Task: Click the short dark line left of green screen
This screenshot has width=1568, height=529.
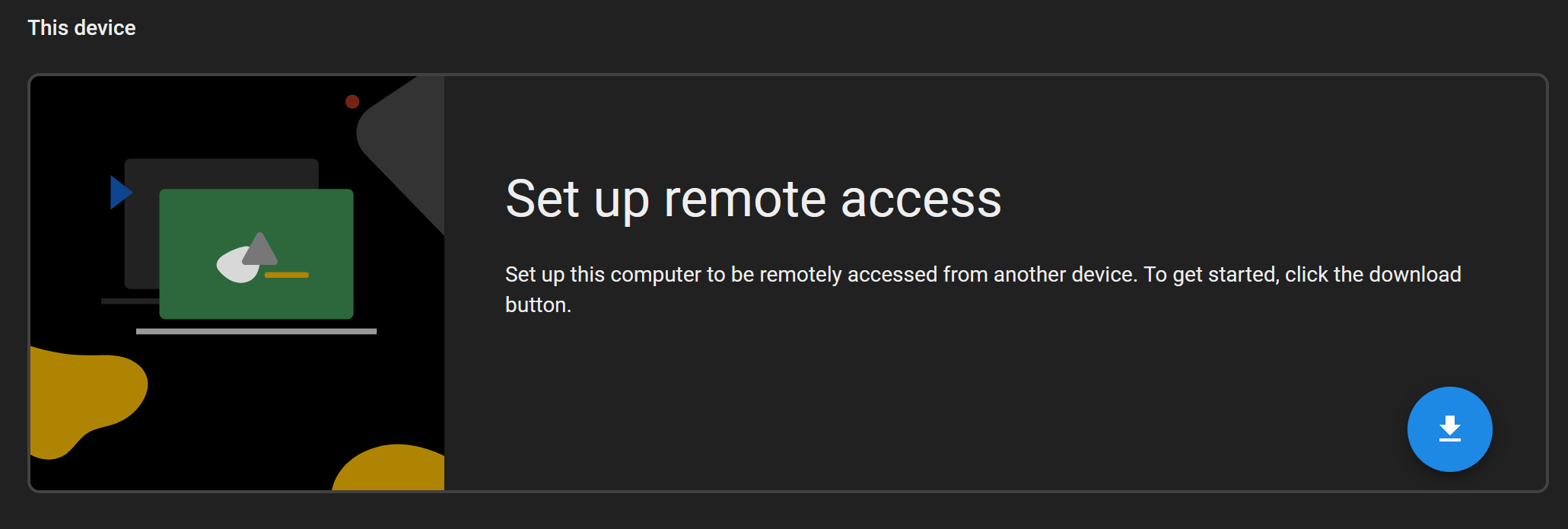Action: click(x=129, y=301)
